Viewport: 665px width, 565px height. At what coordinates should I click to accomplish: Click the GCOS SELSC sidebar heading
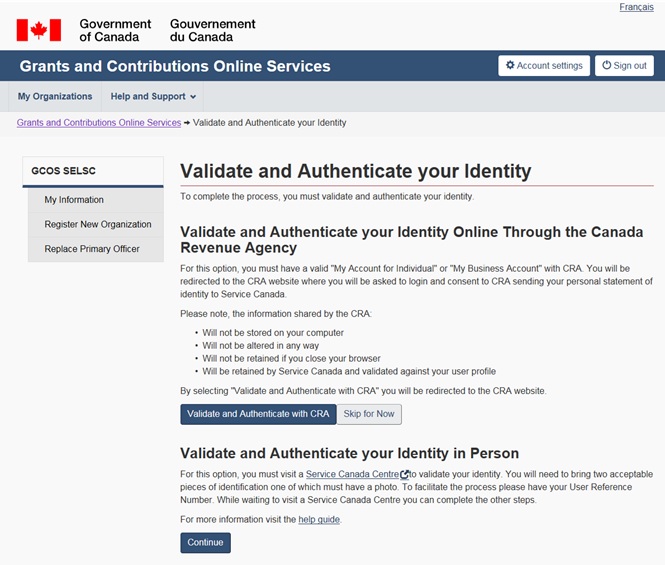[x=64, y=171]
